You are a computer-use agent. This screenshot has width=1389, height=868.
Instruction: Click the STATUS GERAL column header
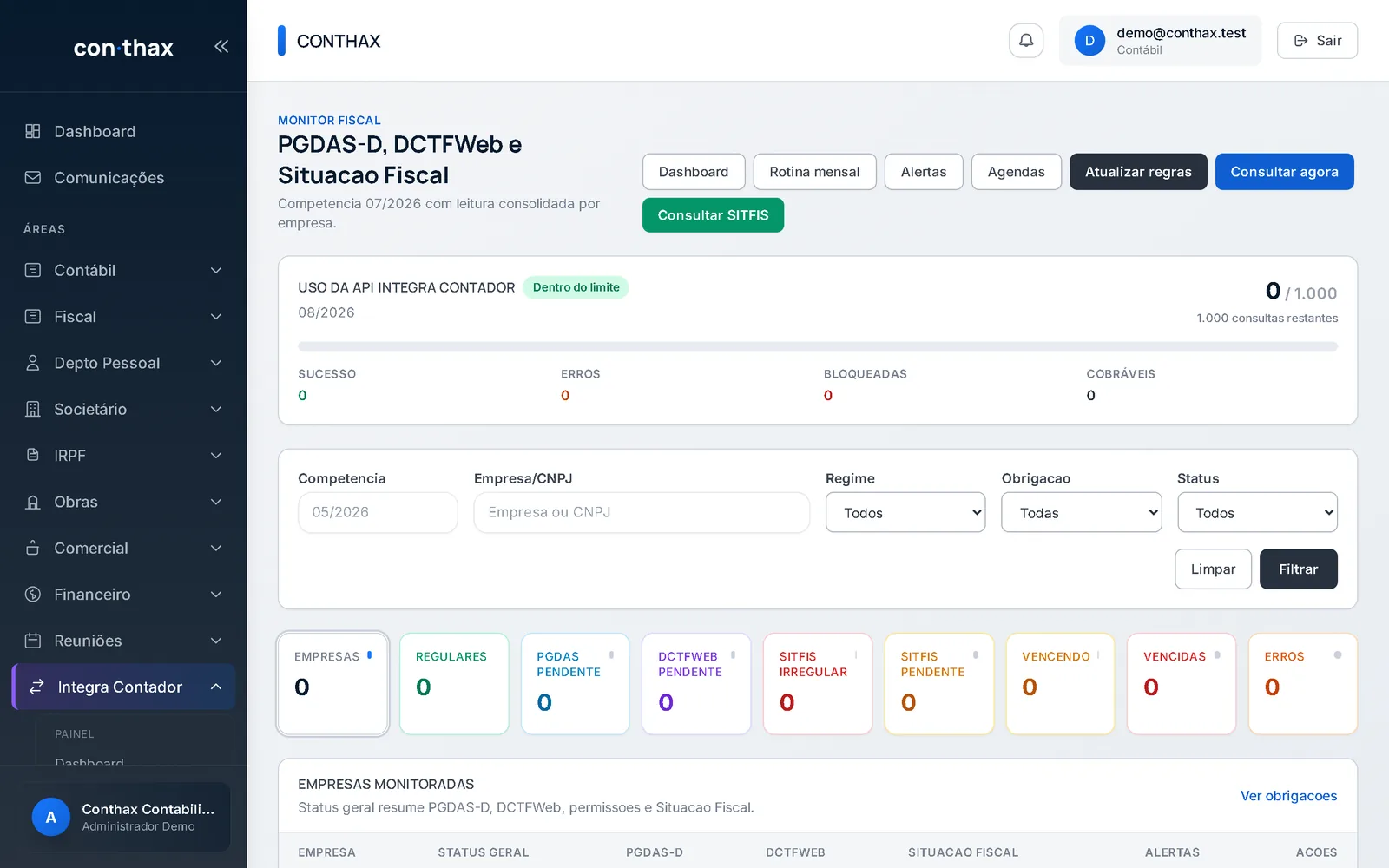tap(483, 852)
